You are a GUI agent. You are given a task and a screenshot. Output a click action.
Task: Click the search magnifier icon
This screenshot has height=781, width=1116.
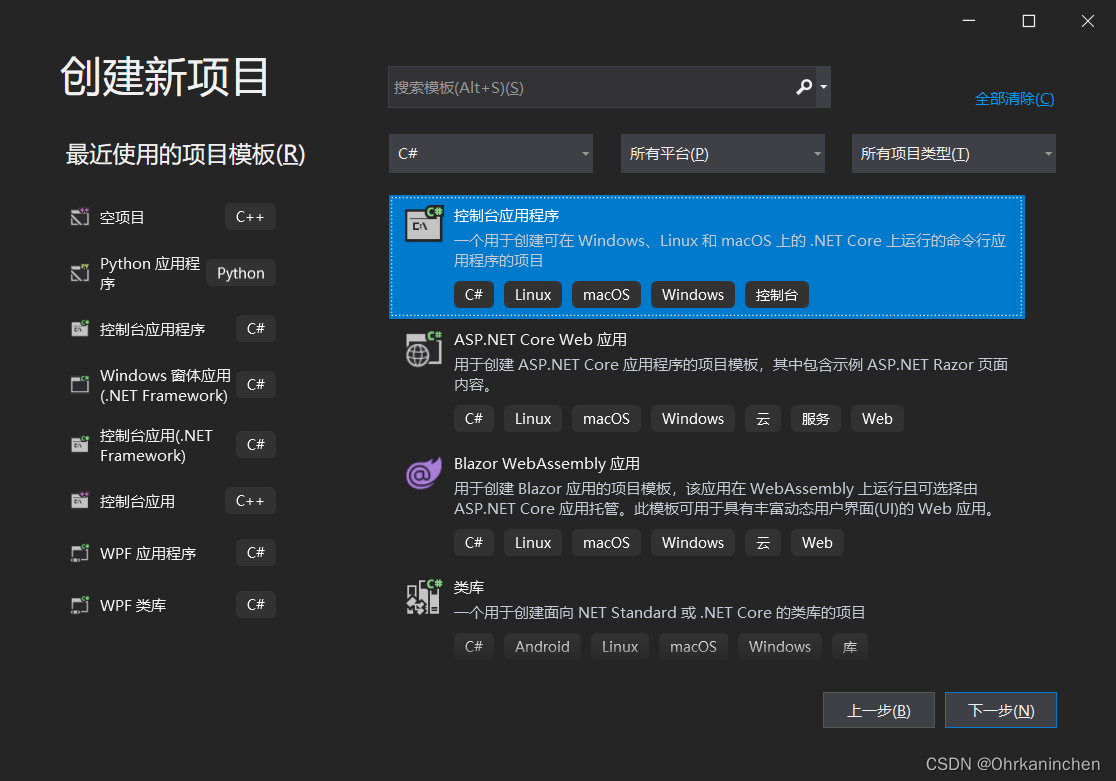(x=804, y=87)
